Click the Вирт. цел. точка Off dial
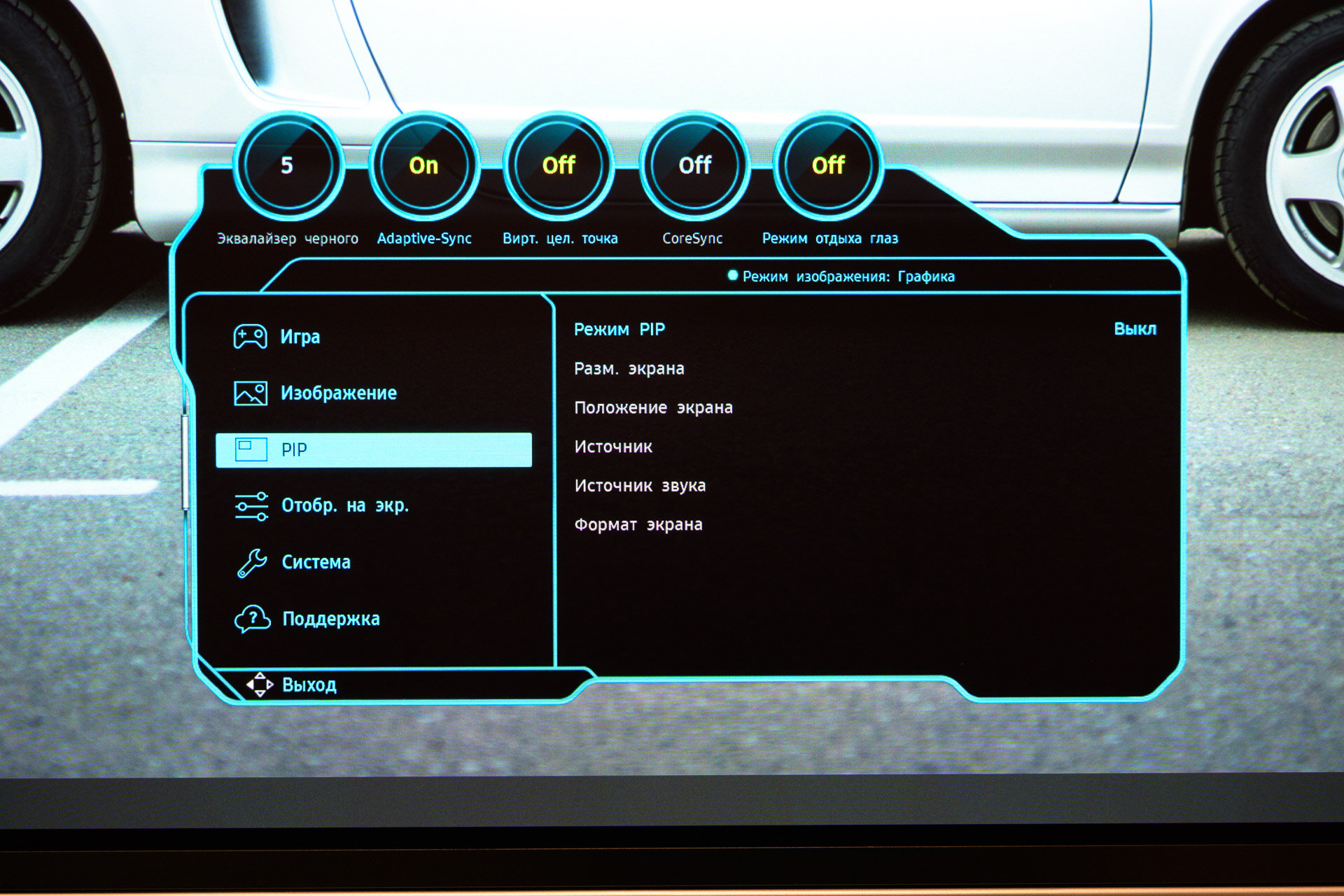The width and height of the screenshot is (1344, 896). pos(559,166)
